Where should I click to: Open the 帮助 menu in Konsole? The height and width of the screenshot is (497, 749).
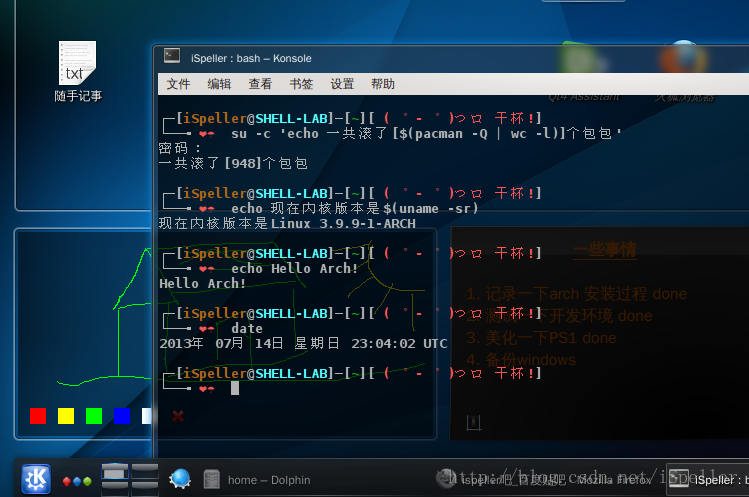(383, 84)
